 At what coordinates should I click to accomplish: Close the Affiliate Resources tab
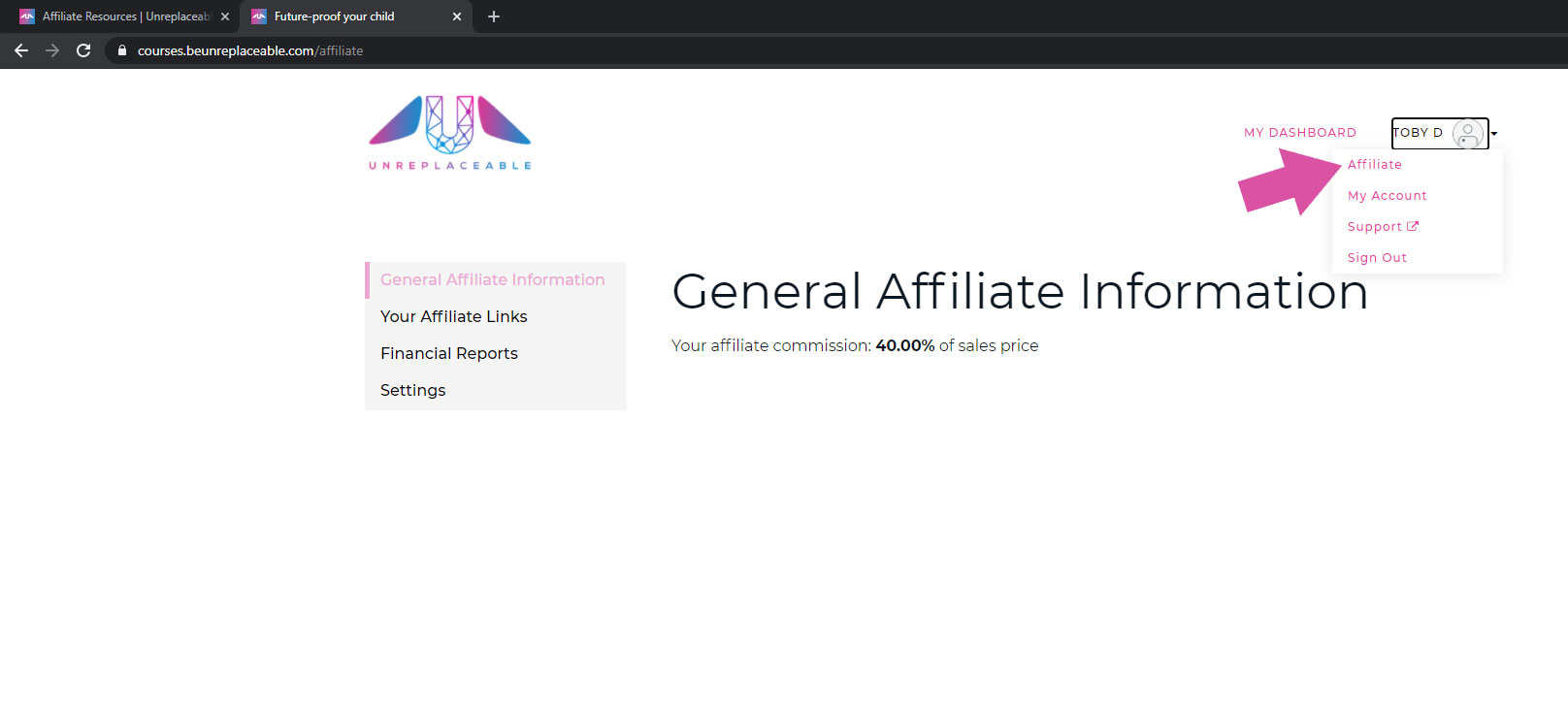(225, 16)
